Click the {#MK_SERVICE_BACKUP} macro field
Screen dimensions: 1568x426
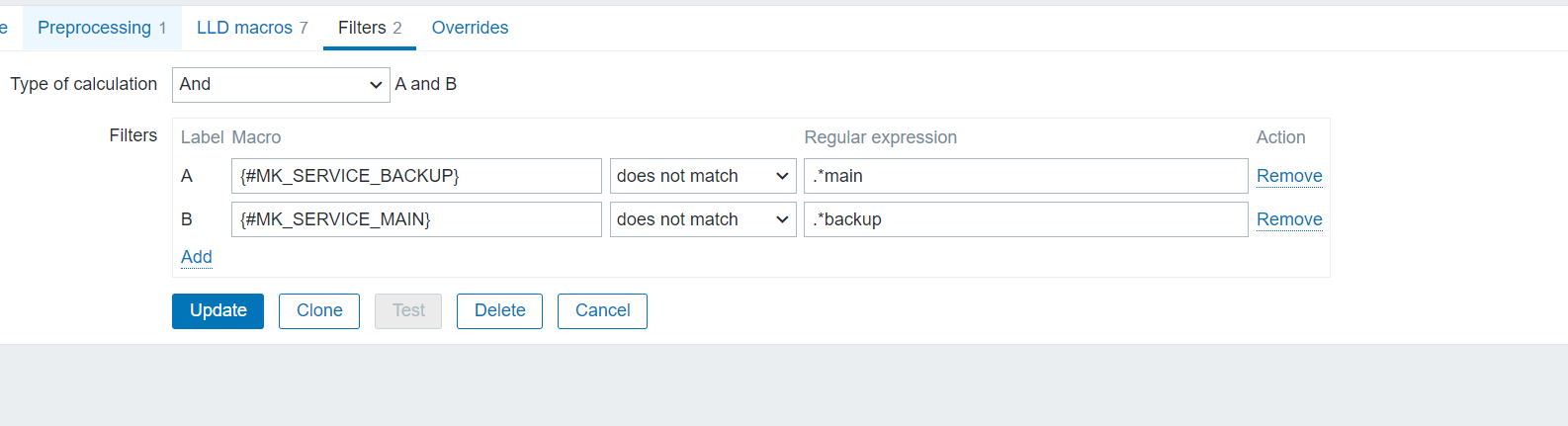tap(416, 176)
